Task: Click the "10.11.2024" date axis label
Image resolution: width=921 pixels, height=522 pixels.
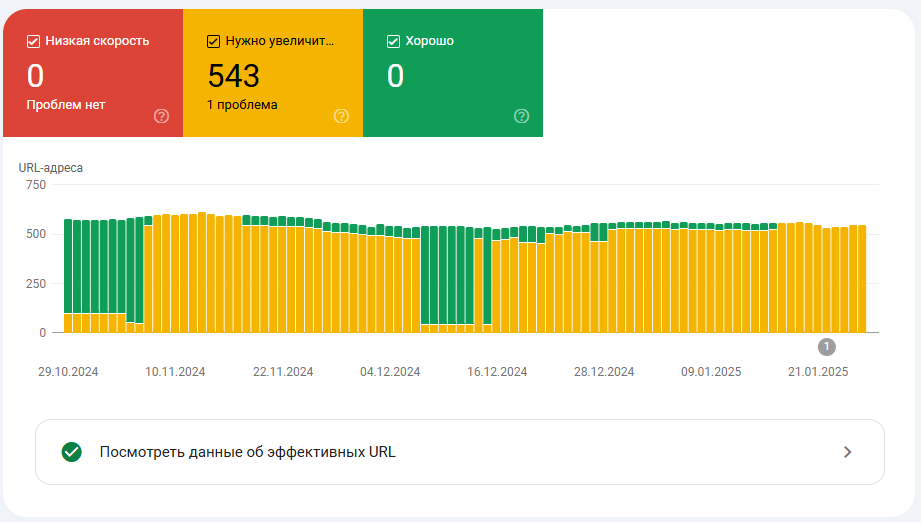Action: [175, 372]
